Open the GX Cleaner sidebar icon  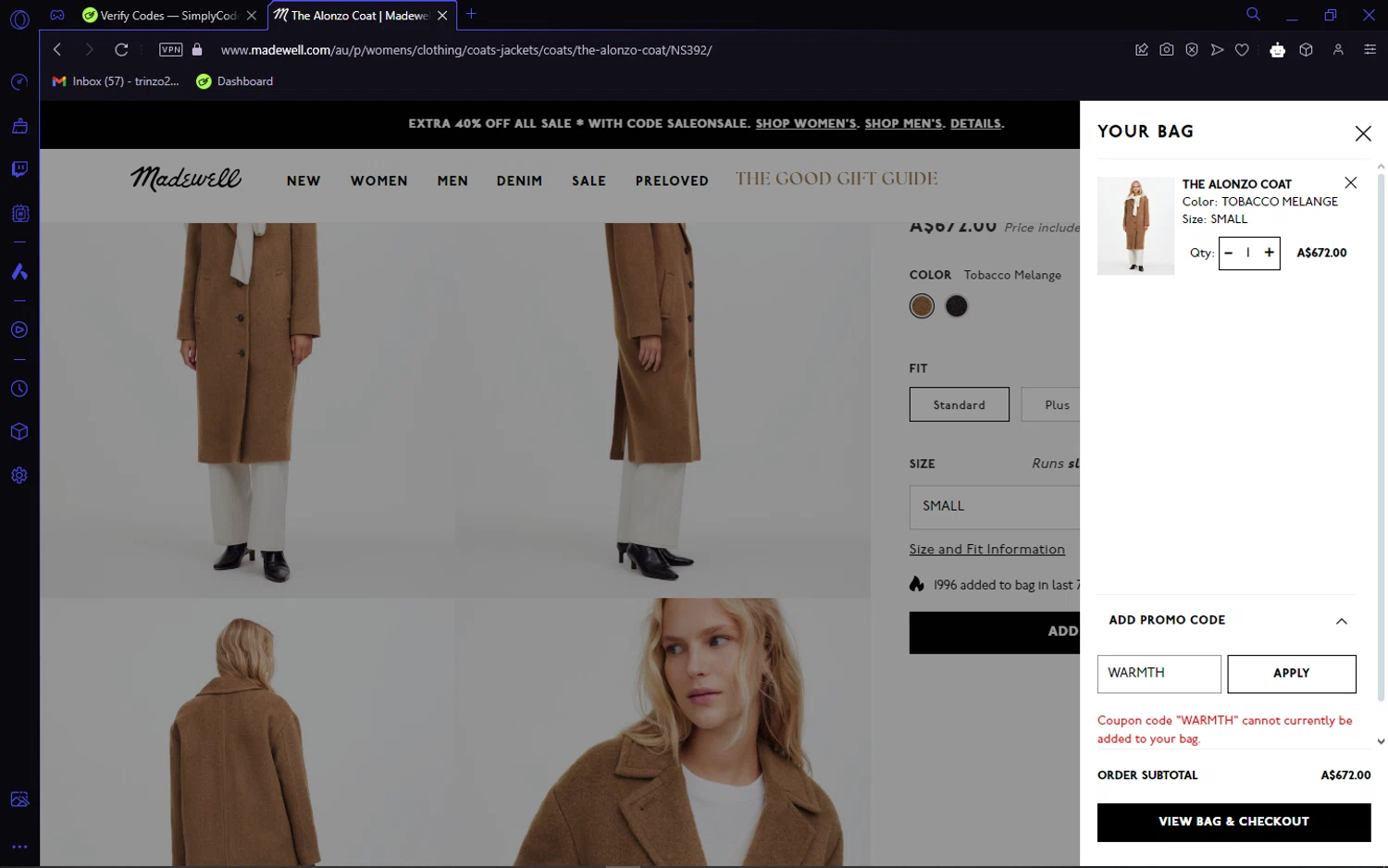tap(19, 126)
